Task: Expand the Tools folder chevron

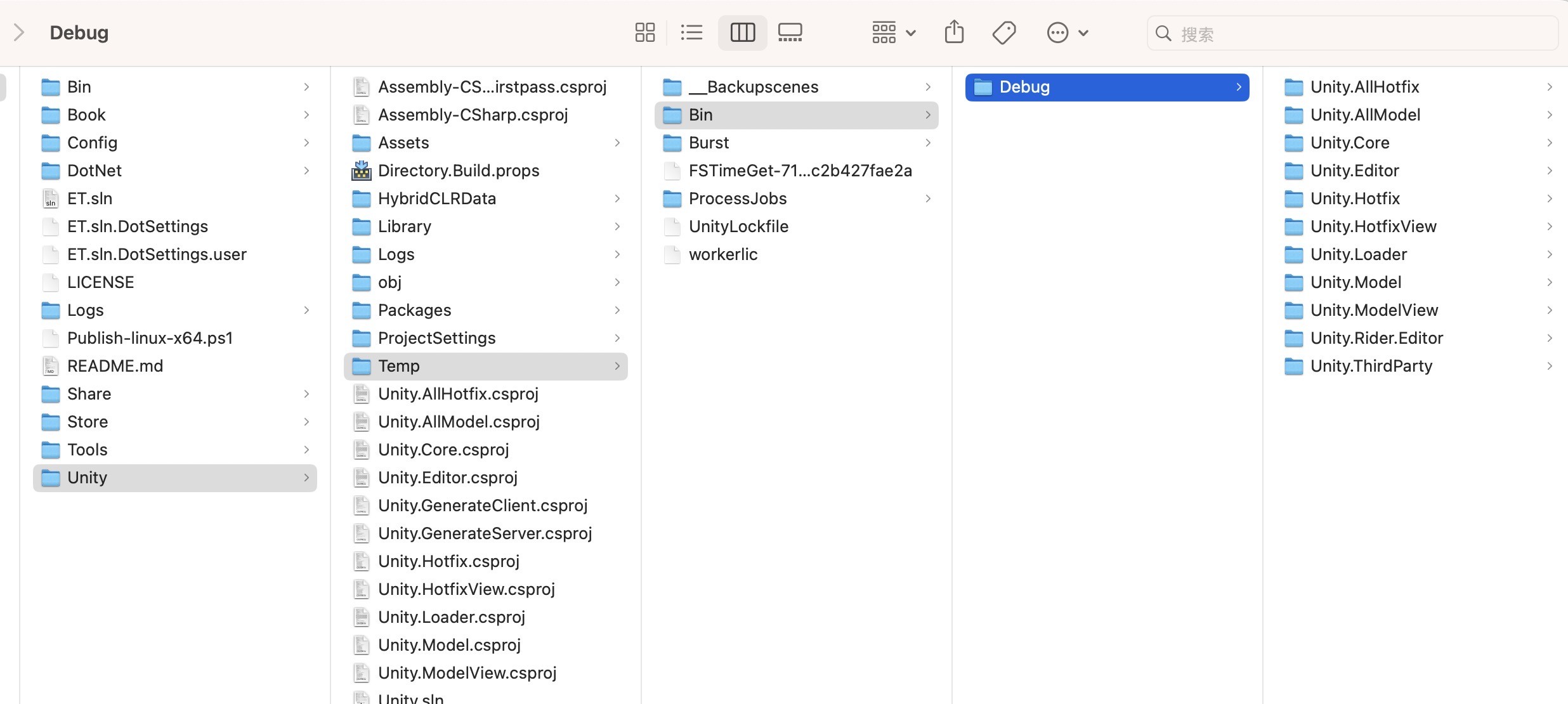Action: tap(306, 450)
